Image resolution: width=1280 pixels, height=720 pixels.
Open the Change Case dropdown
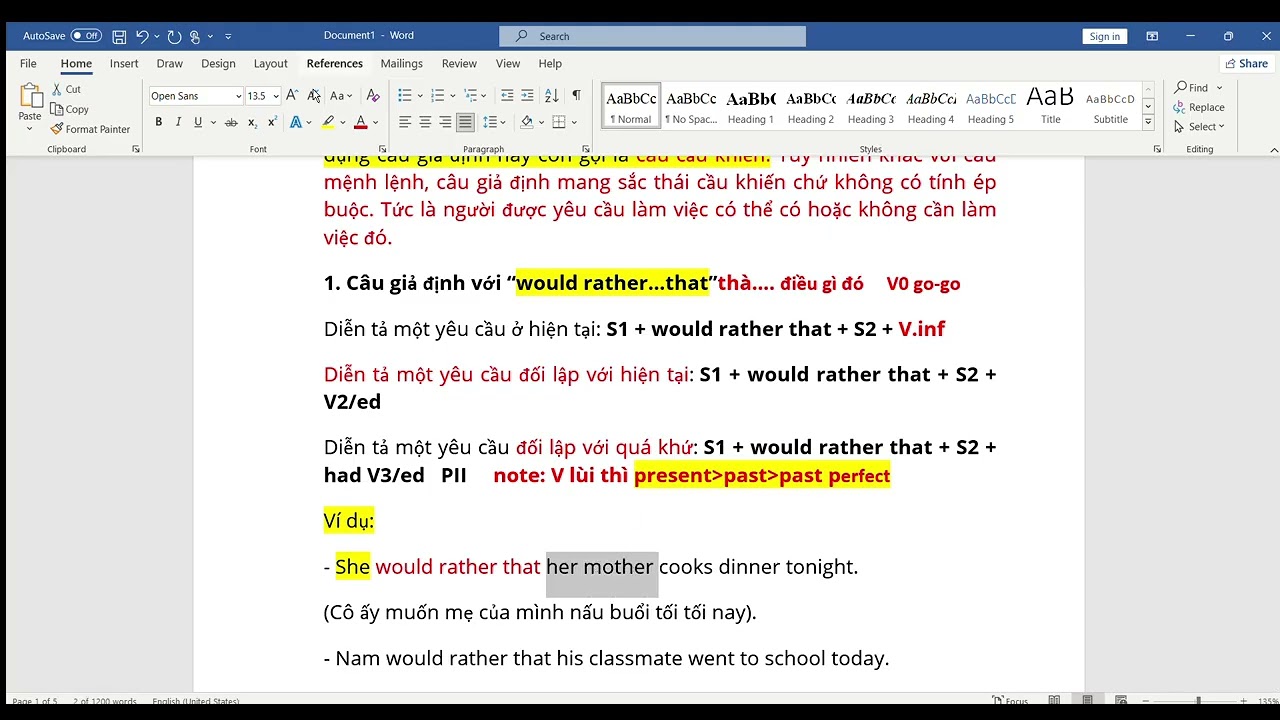click(x=342, y=95)
